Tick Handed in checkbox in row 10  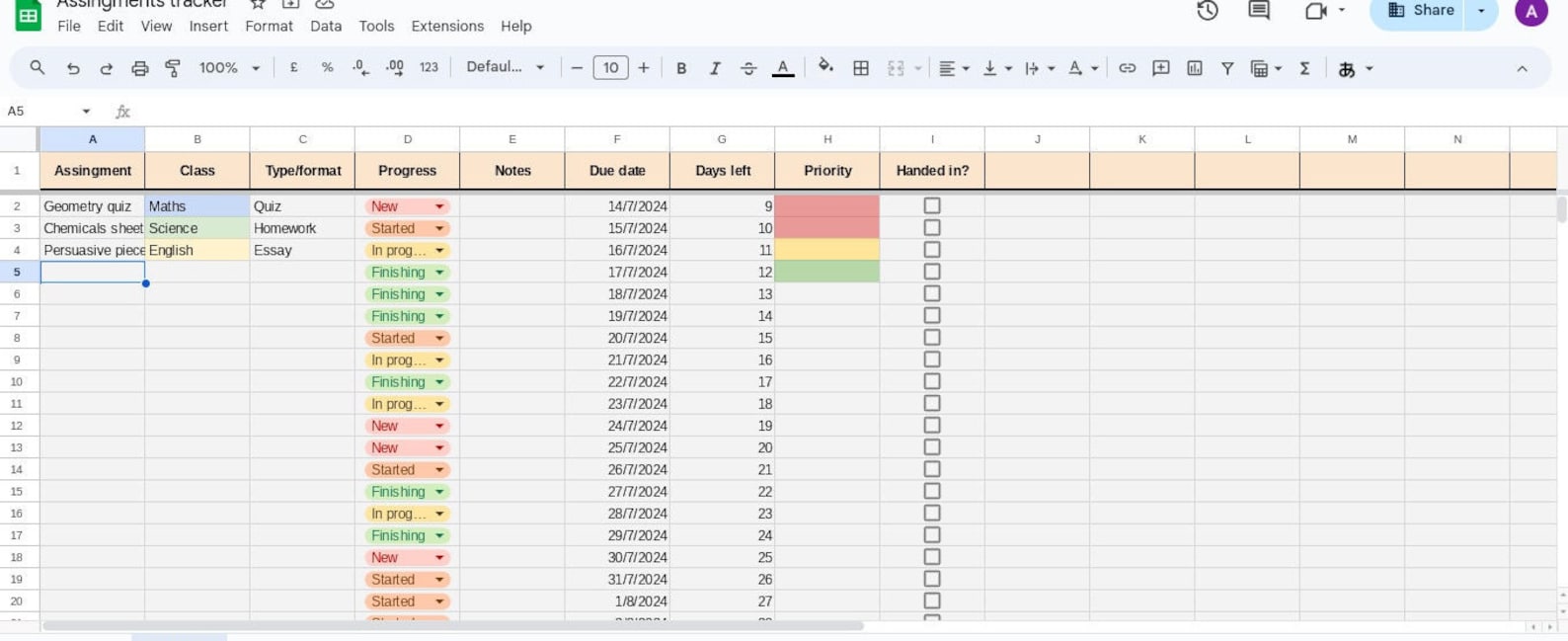(x=932, y=381)
